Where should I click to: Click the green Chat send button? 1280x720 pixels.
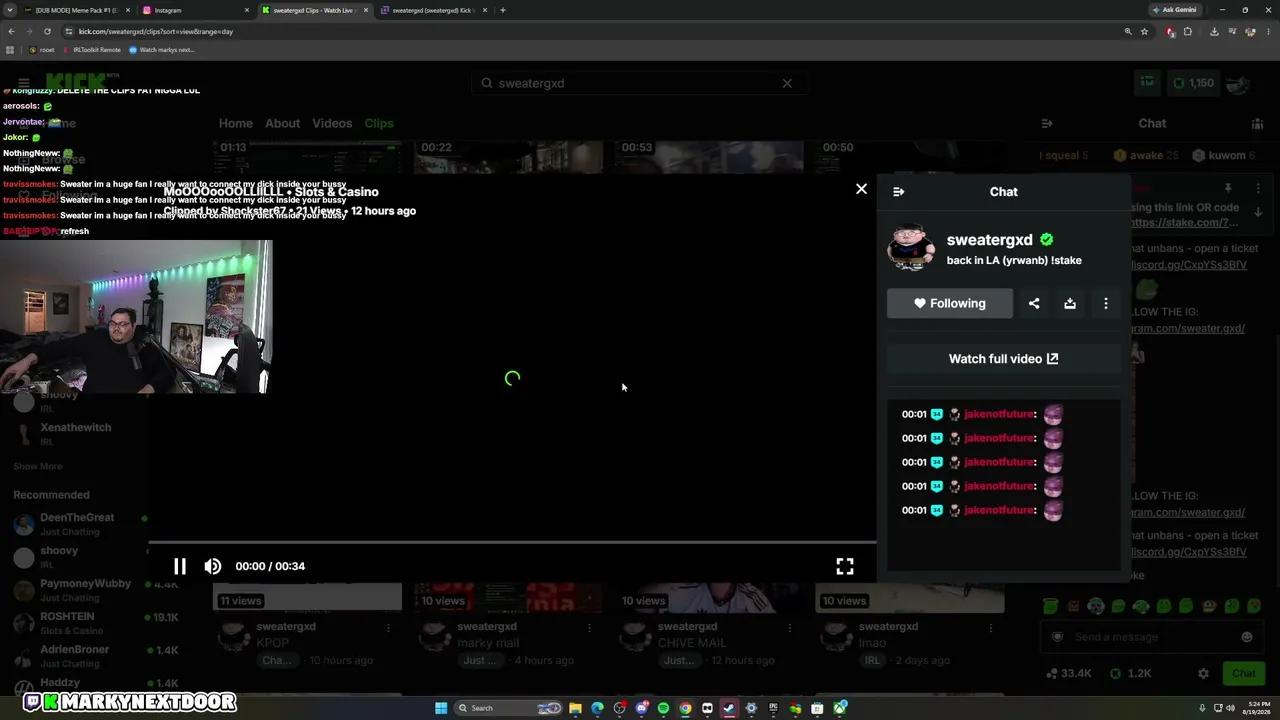point(1243,674)
